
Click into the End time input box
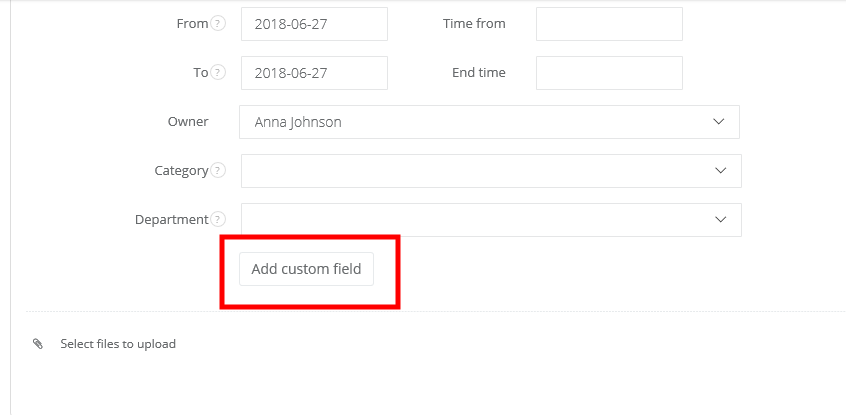(609, 73)
